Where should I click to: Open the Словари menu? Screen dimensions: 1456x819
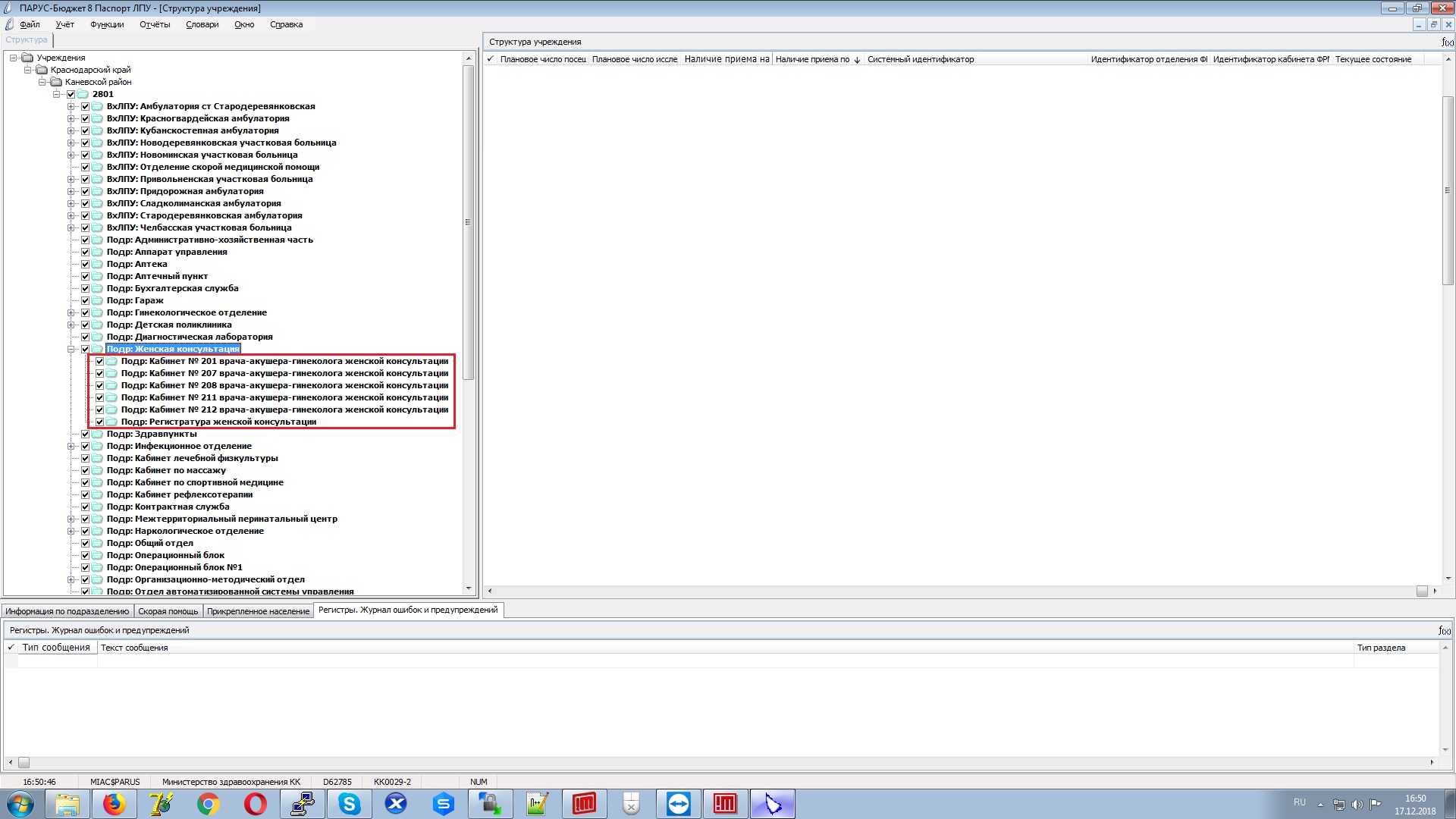[x=202, y=24]
